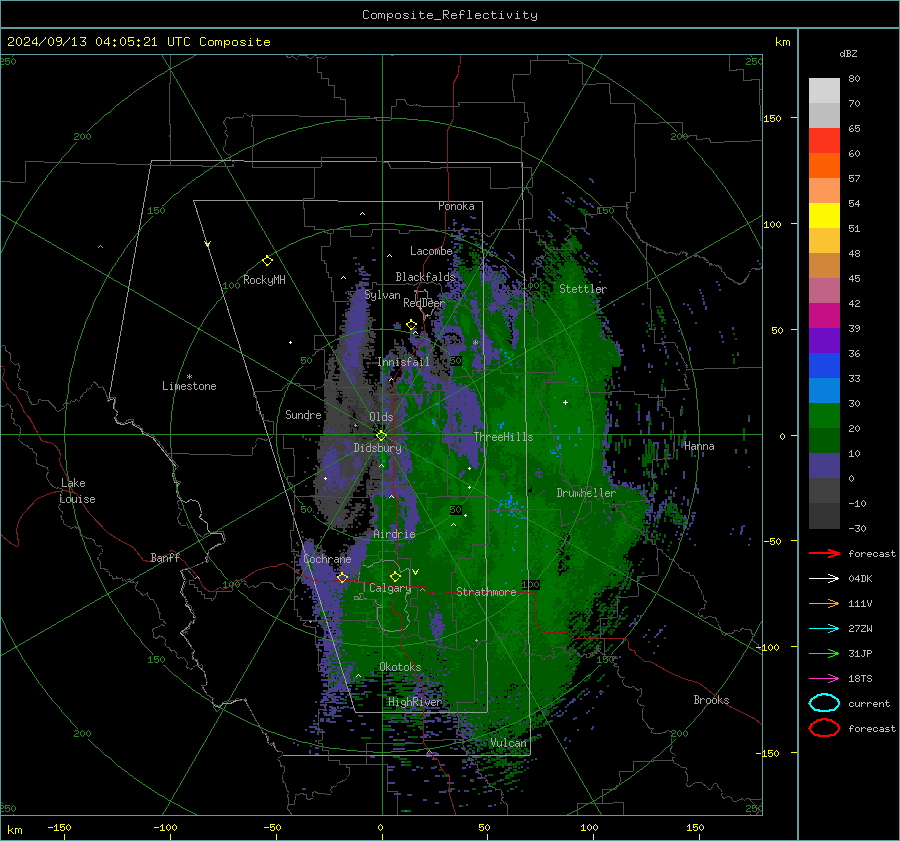Select the orange 111V arrow legend icon

point(824,603)
